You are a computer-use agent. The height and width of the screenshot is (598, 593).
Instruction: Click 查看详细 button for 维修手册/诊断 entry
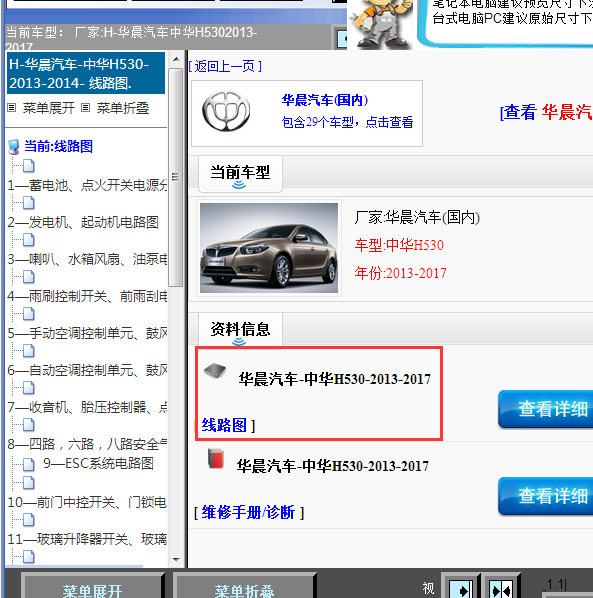546,496
